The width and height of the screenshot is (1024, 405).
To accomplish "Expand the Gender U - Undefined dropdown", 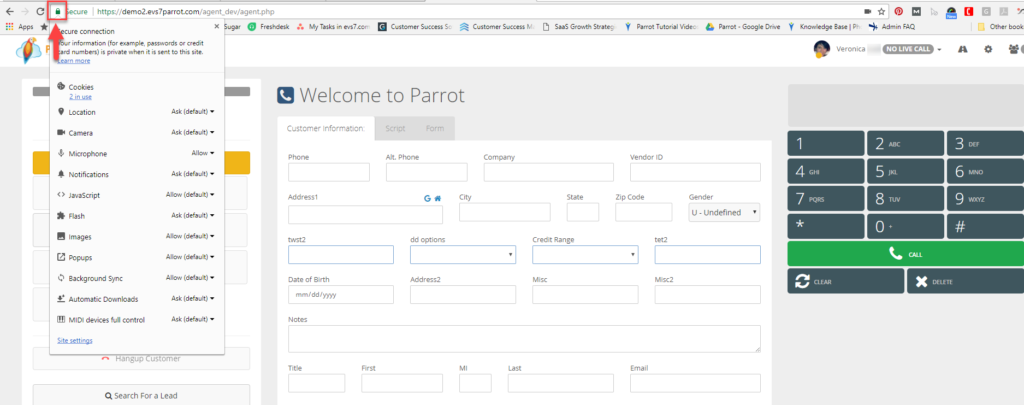I will [724, 212].
